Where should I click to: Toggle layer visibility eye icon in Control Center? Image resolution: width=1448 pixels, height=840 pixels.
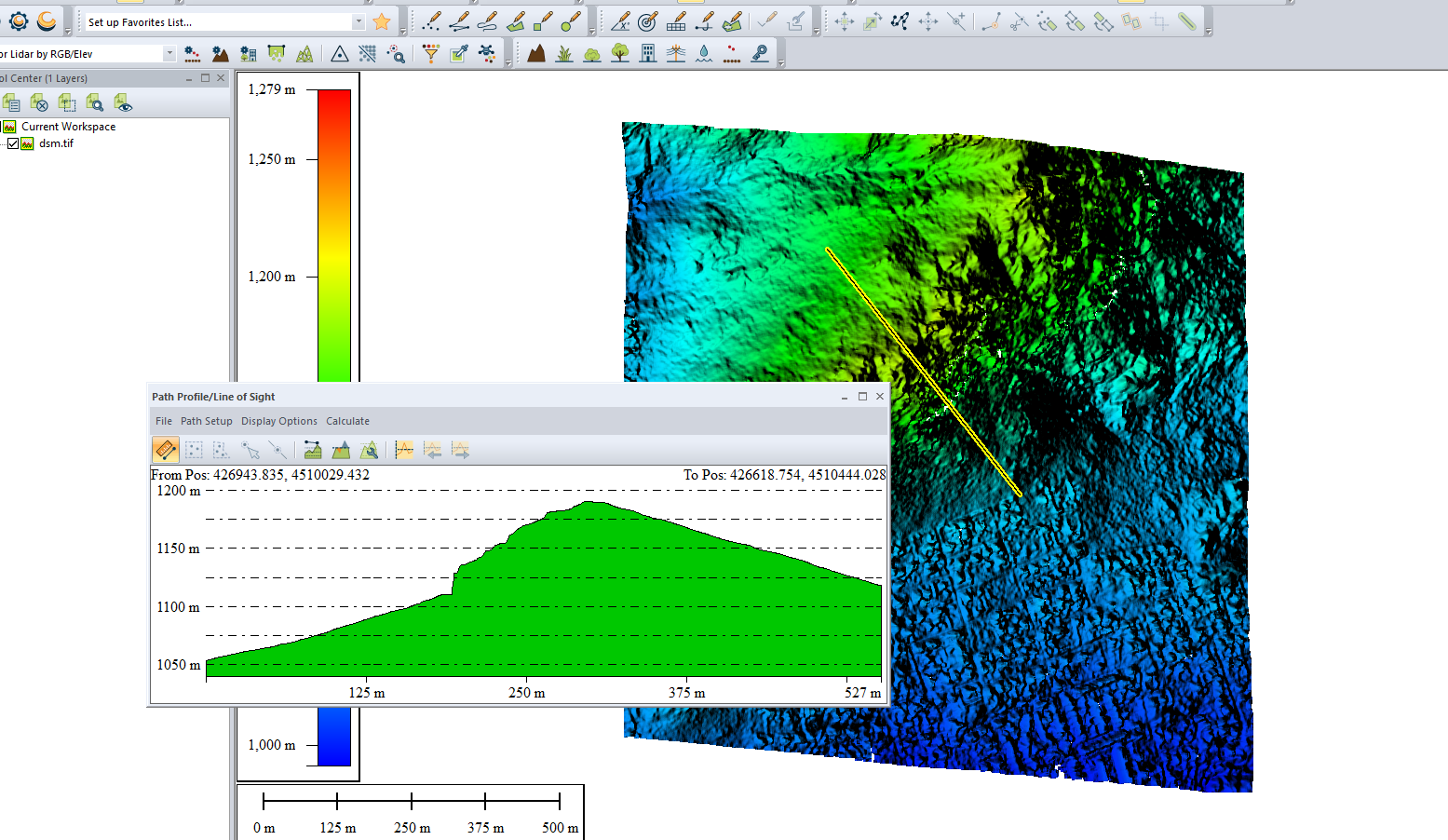coord(123,102)
